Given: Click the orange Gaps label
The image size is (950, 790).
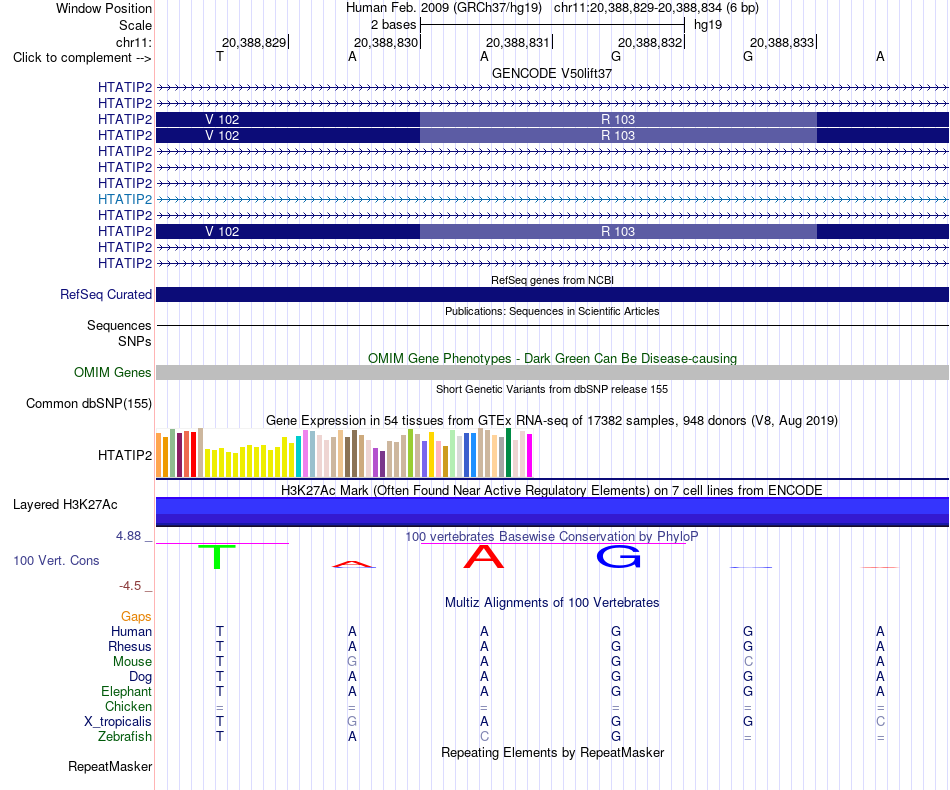Looking at the screenshot, I should point(136,616).
